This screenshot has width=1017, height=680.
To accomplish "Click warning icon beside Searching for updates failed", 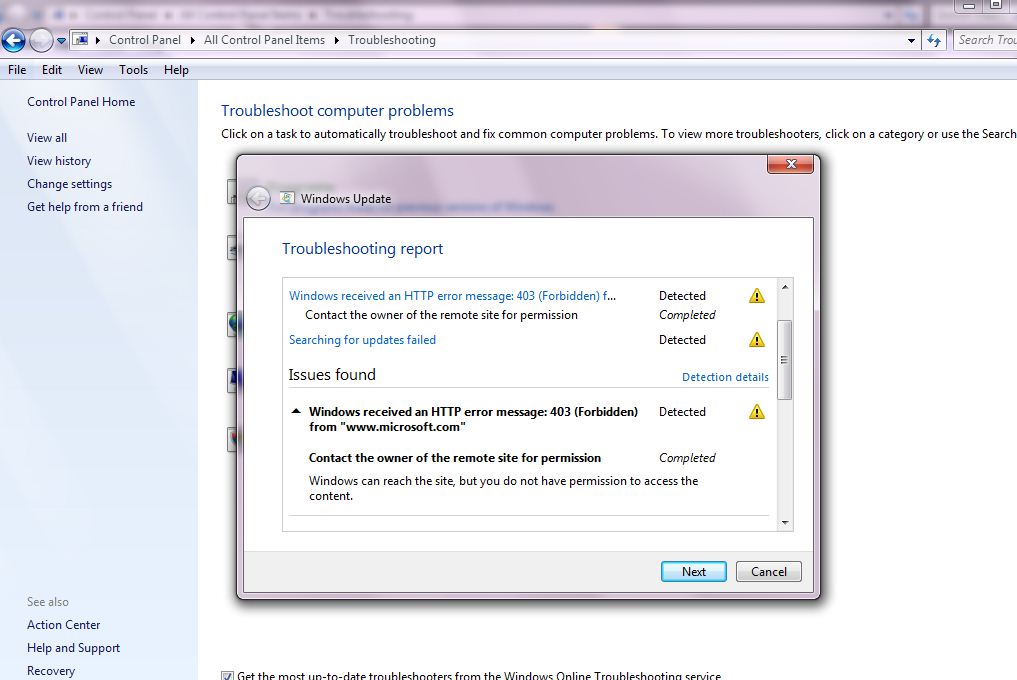I will 756,340.
